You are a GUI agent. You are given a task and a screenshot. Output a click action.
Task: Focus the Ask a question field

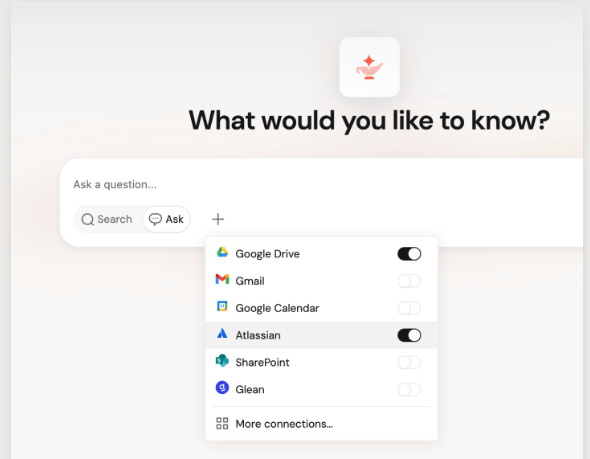pos(324,184)
